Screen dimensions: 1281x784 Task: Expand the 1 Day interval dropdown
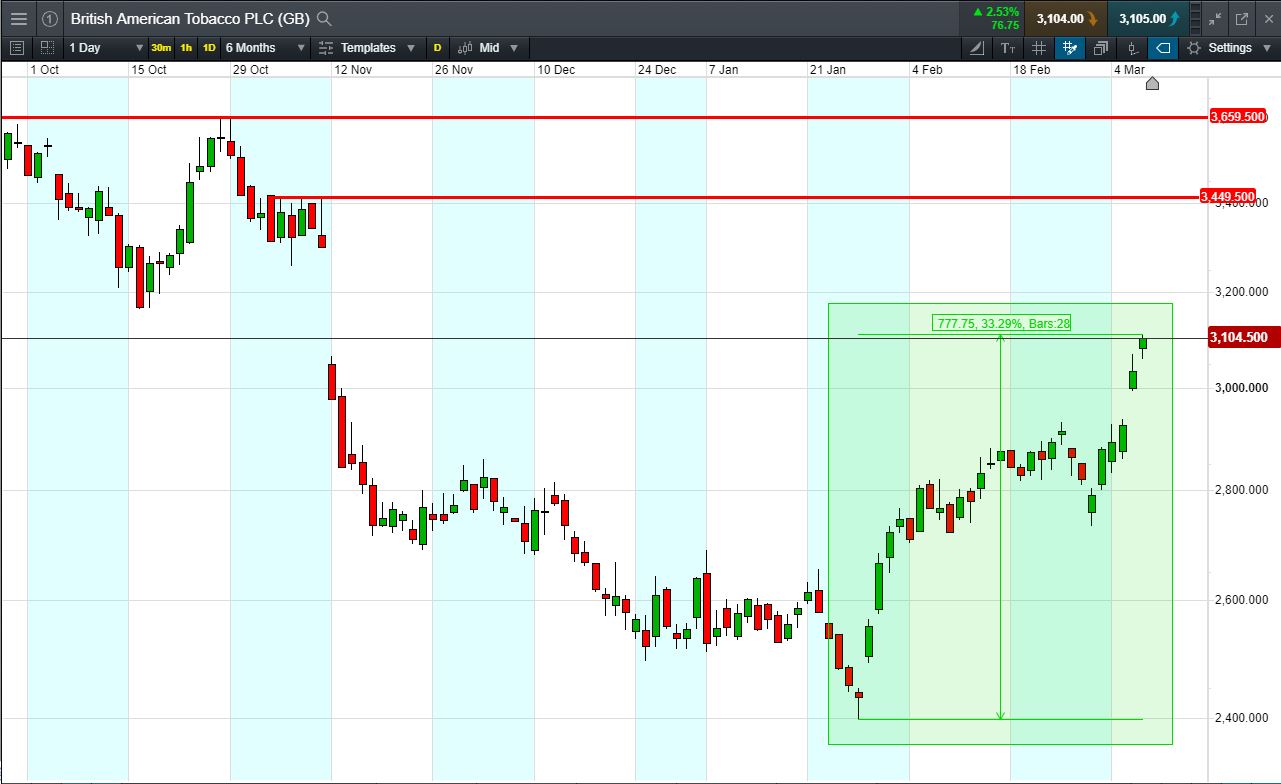pyautogui.click(x=105, y=48)
